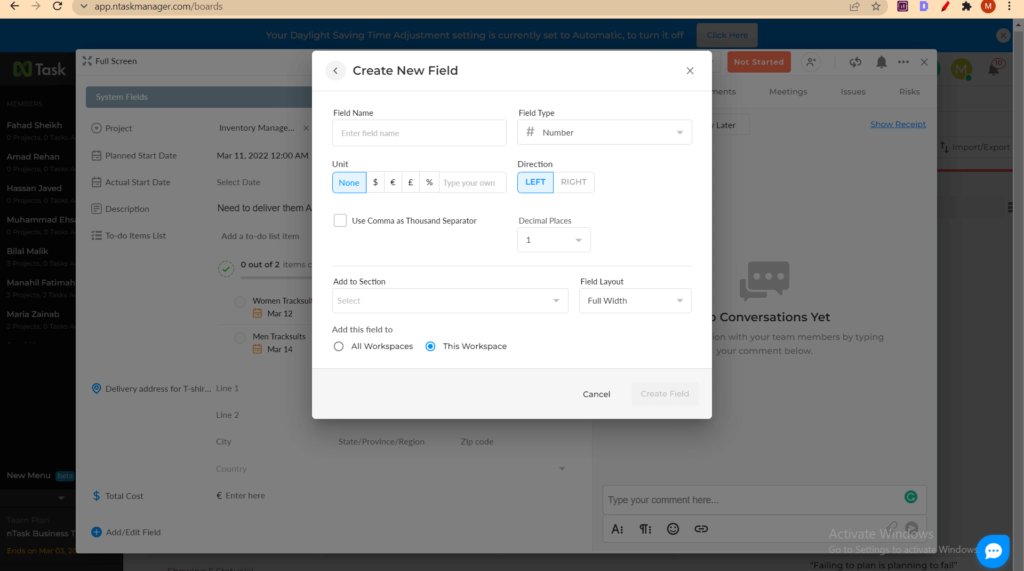The height and width of the screenshot is (571, 1024).
Task: Click the Full Screen expand icon
Action: tap(87, 61)
